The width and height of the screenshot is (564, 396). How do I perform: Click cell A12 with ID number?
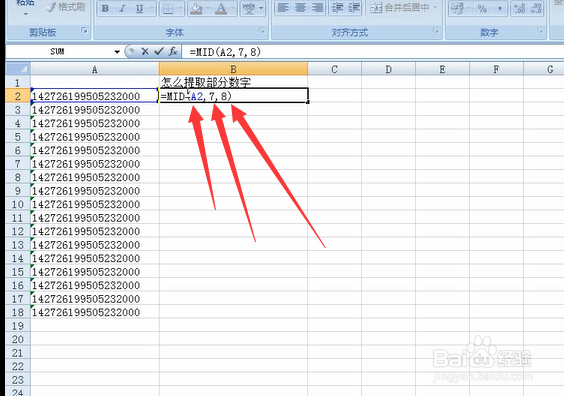pos(95,231)
